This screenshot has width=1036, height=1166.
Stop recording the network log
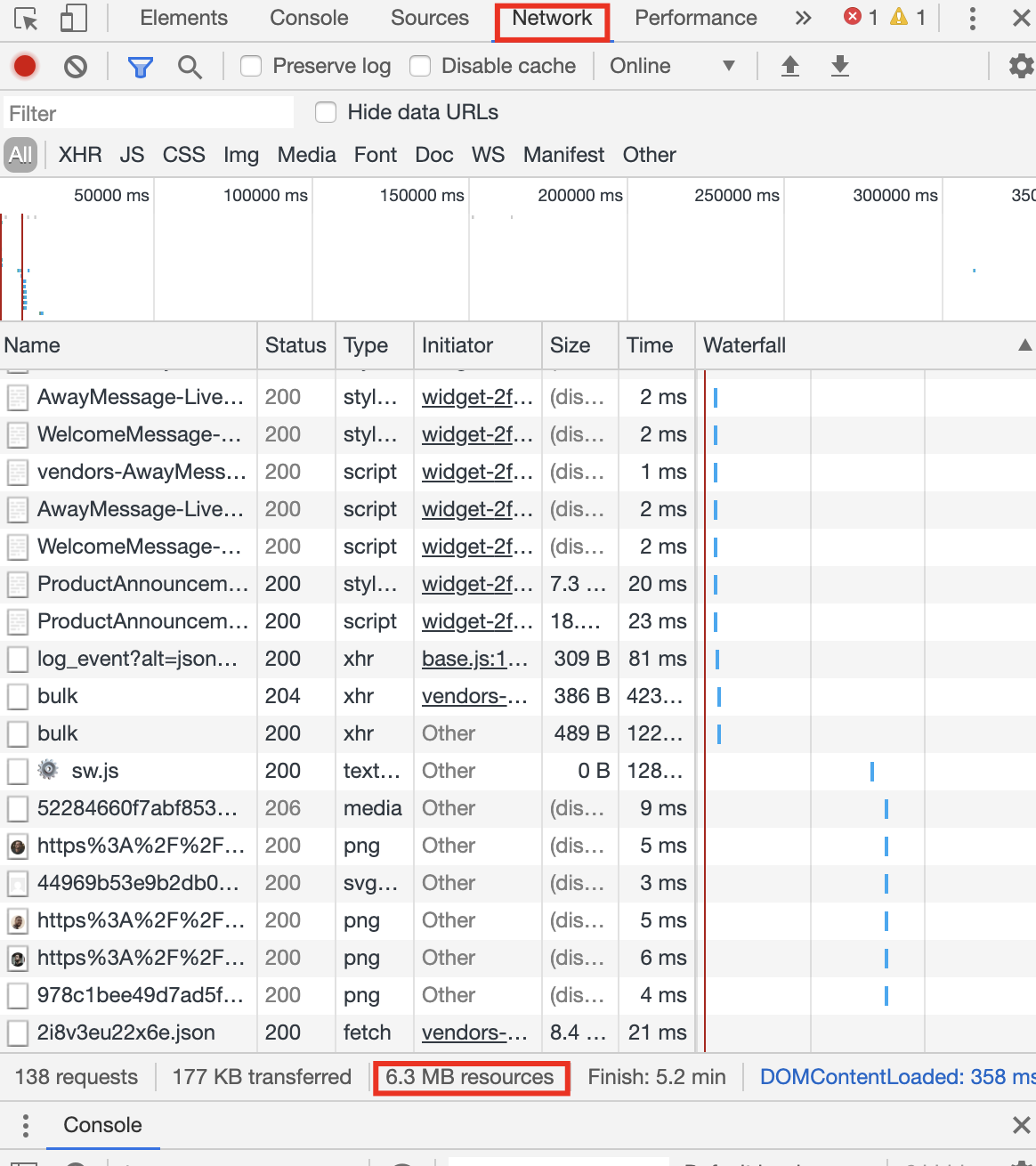pyautogui.click(x=25, y=66)
